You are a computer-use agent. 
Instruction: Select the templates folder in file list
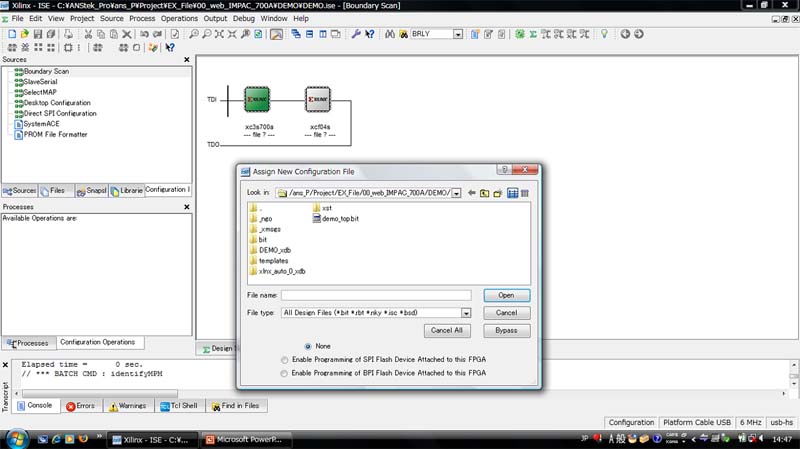(x=269, y=261)
